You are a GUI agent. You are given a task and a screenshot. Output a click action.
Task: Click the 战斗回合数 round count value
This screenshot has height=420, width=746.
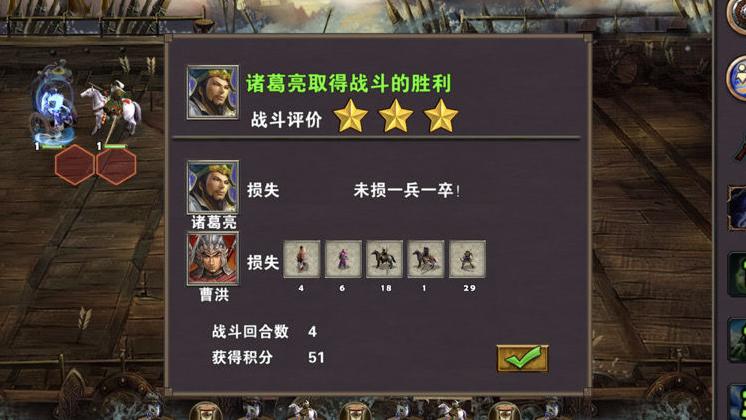[x=312, y=332]
